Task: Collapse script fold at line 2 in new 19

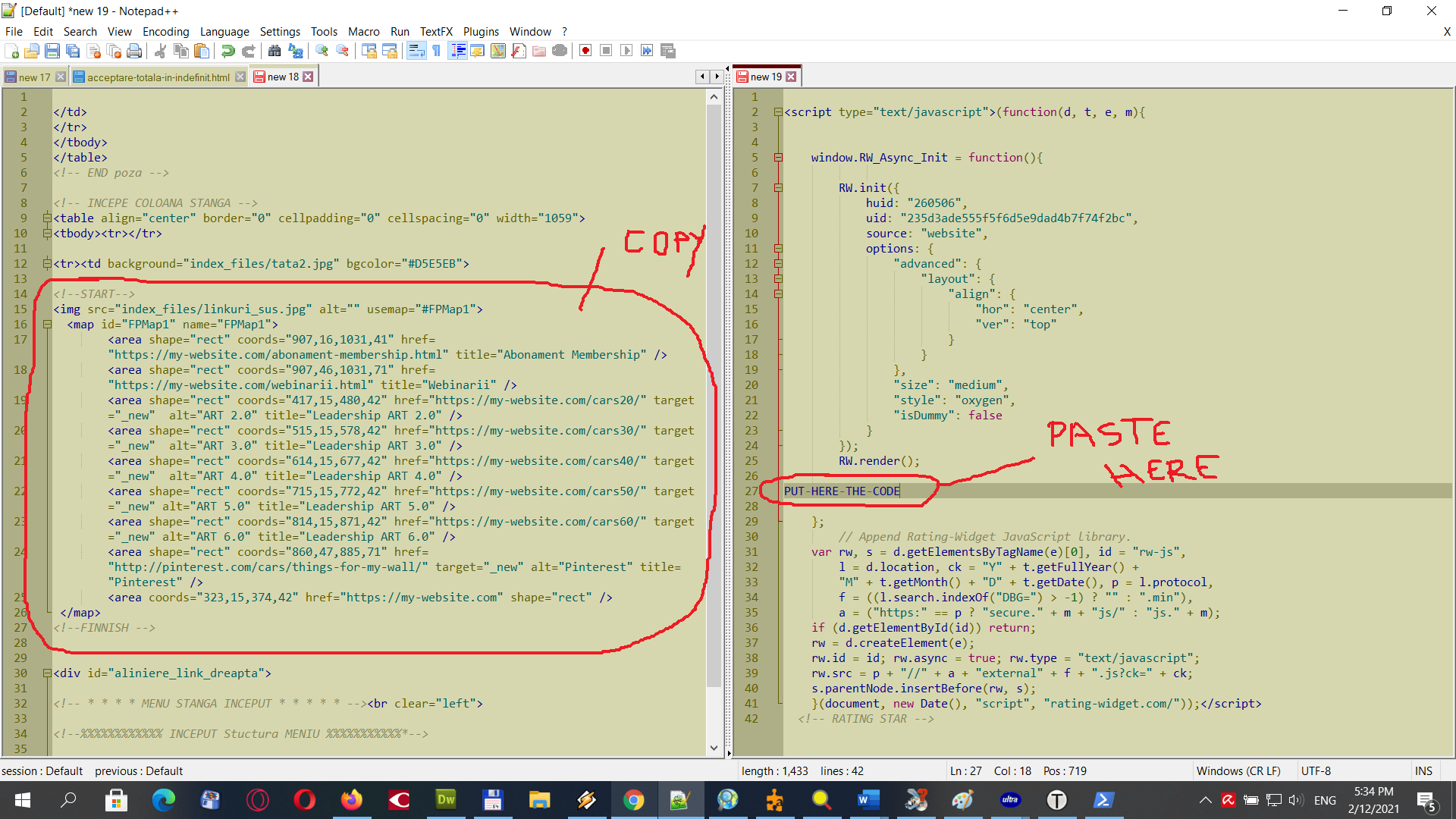Action: tap(778, 112)
